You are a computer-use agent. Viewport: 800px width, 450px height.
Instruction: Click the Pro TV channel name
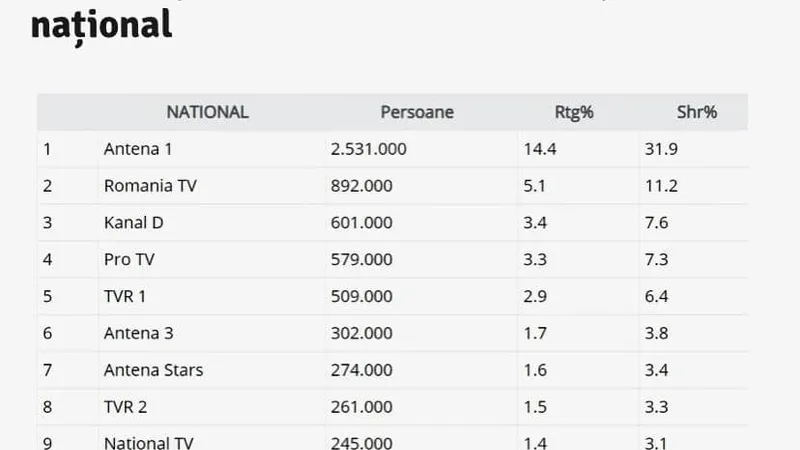[x=129, y=259]
